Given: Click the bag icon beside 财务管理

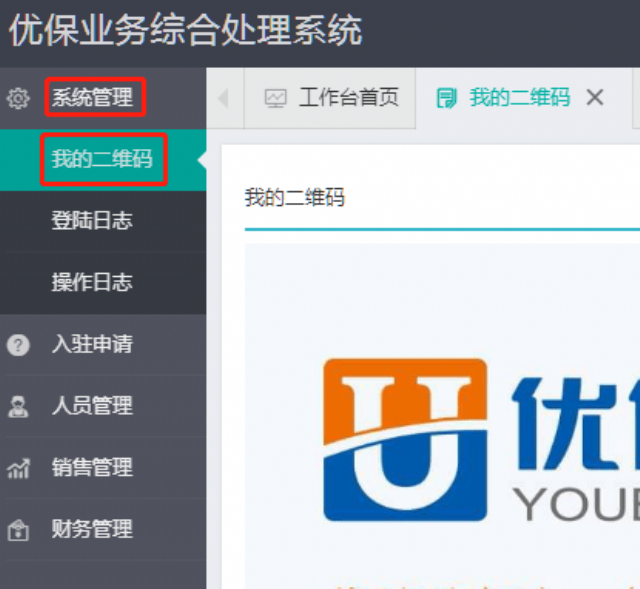Looking at the screenshot, I should click(18, 530).
